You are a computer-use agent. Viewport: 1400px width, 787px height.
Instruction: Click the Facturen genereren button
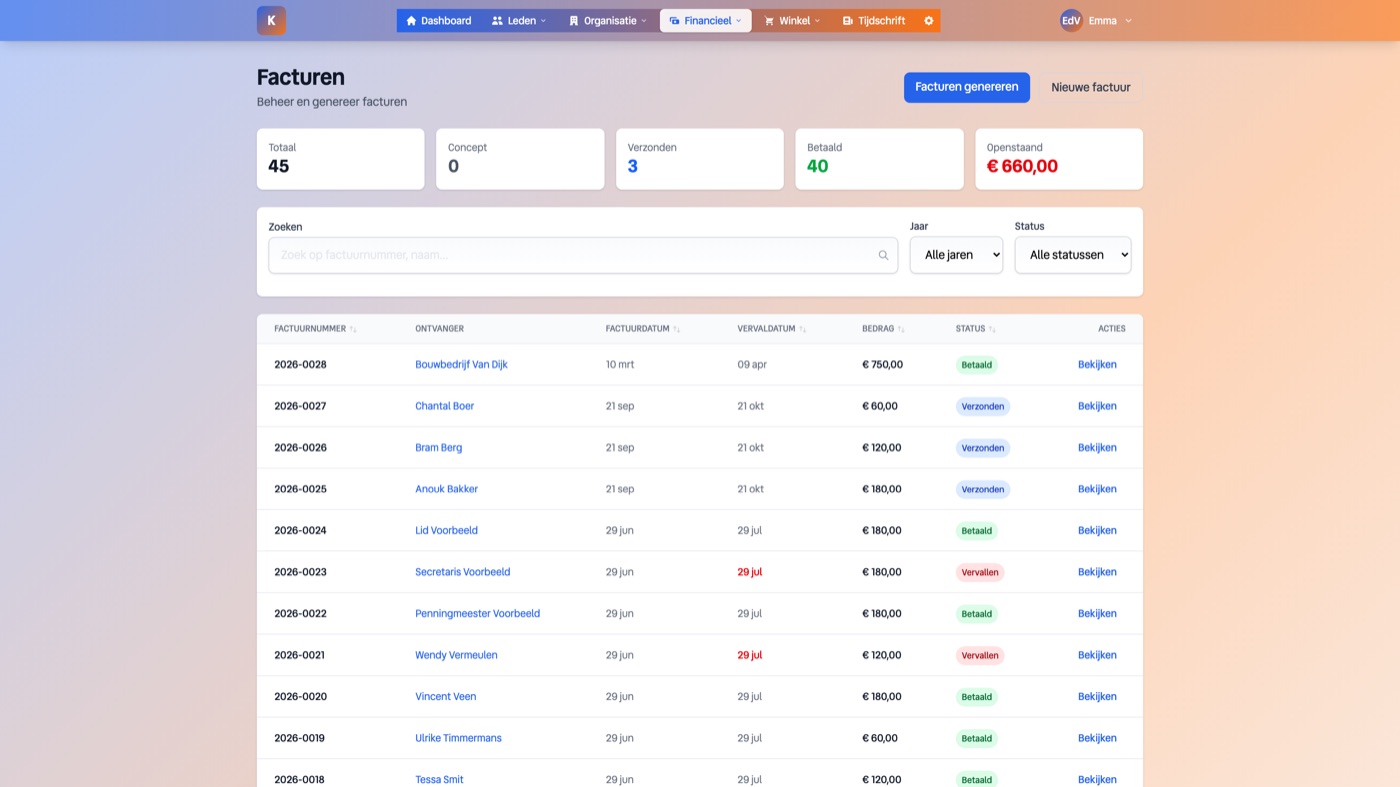click(x=967, y=87)
